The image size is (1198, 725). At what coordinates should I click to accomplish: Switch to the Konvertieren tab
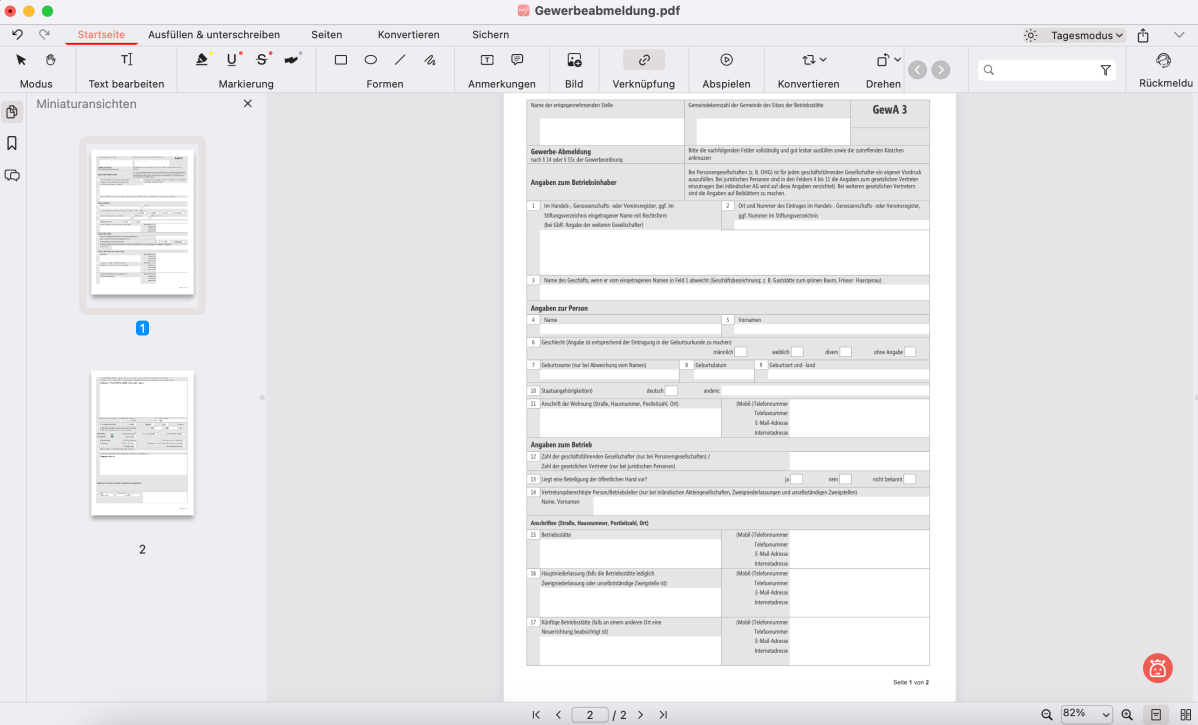click(408, 34)
